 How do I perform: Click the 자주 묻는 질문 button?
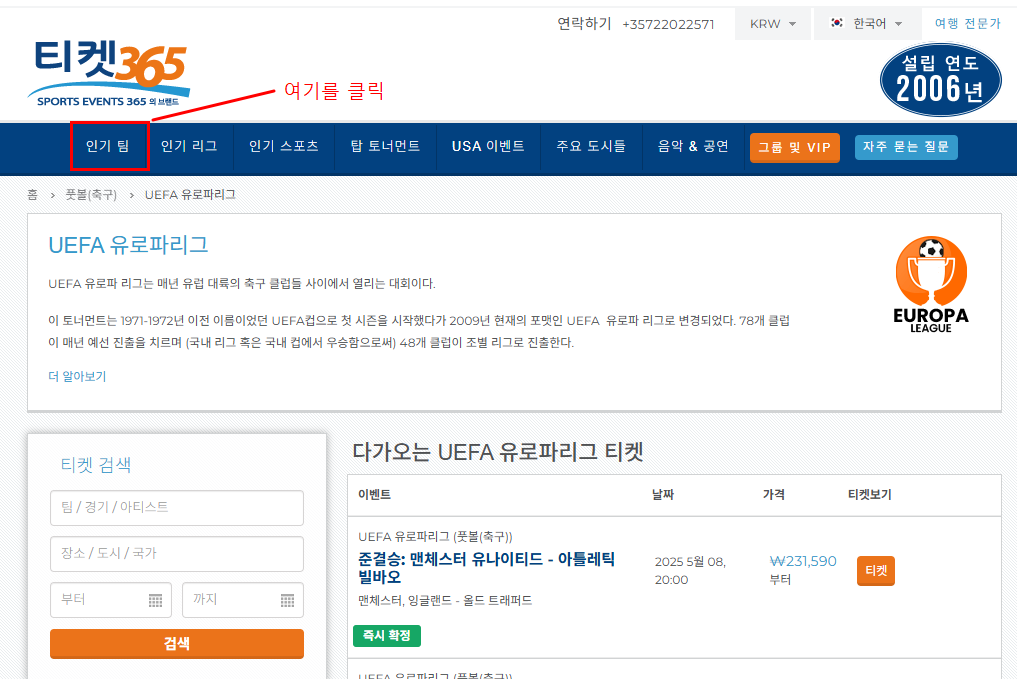tap(905, 147)
